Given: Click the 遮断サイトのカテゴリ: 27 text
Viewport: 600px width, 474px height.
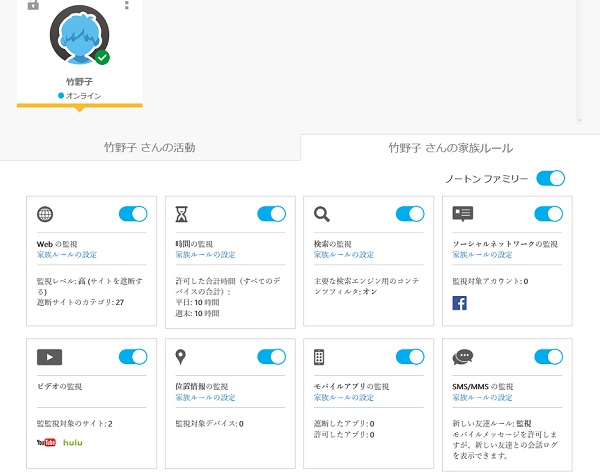Looking at the screenshot, I should click(80, 302).
